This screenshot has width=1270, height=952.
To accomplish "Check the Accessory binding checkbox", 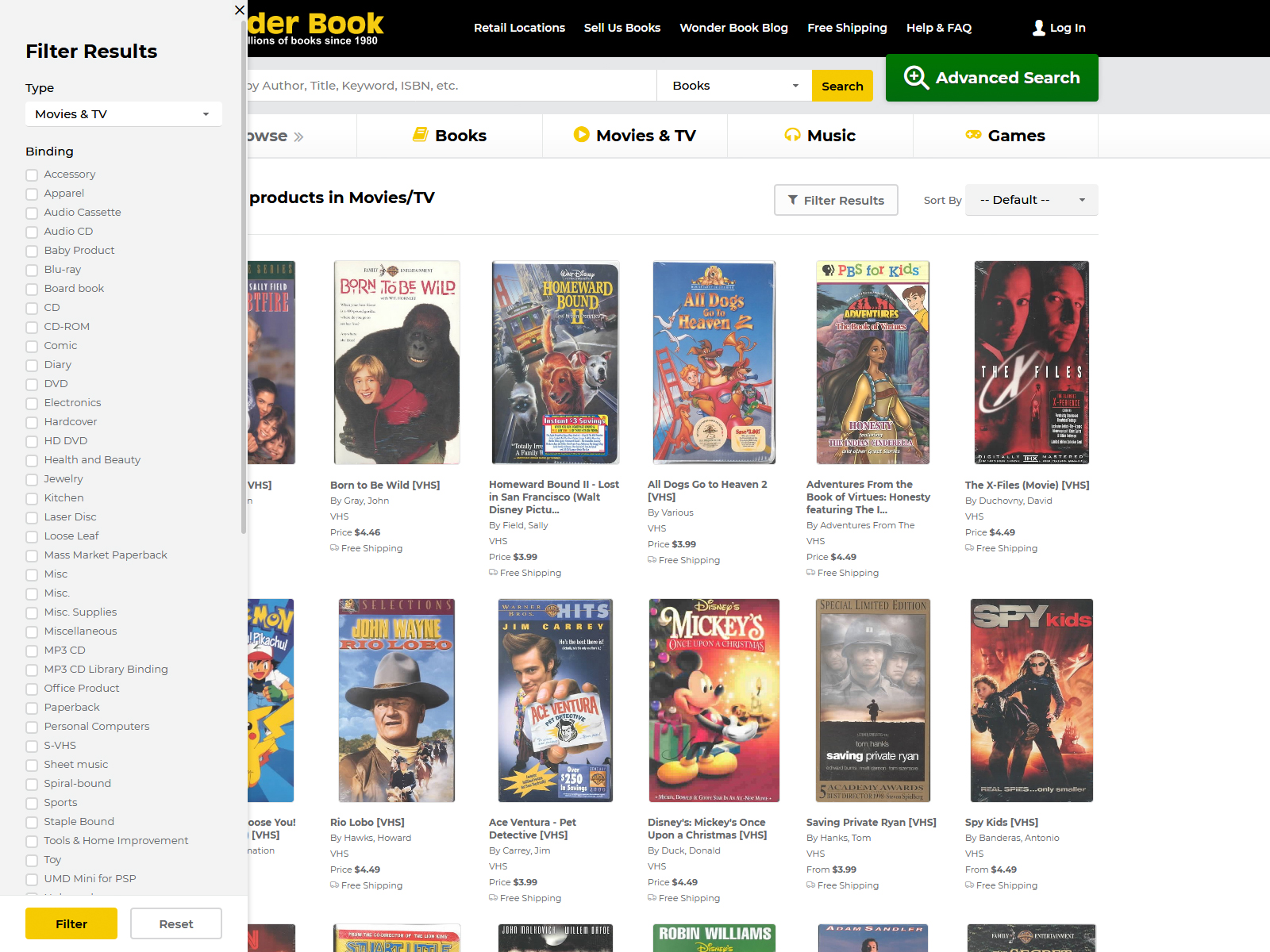I will 32,175.
